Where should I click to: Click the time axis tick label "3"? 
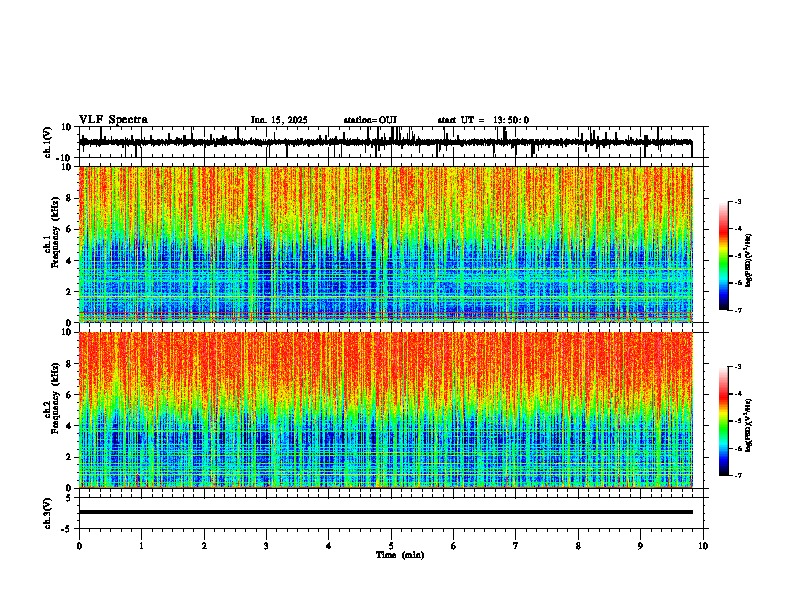[x=266, y=546]
